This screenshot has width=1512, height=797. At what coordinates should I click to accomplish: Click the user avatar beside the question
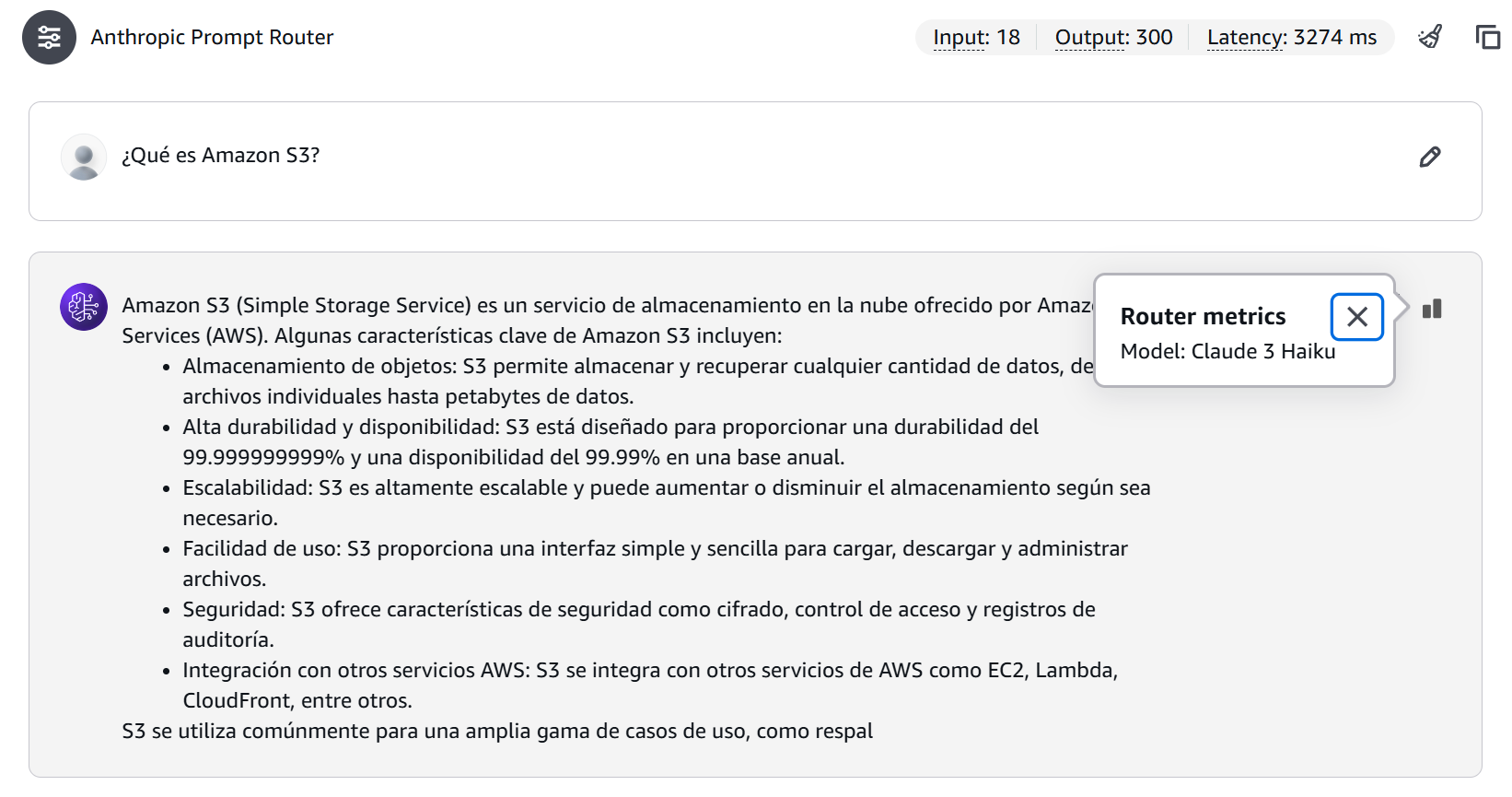[x=84, y=157]
